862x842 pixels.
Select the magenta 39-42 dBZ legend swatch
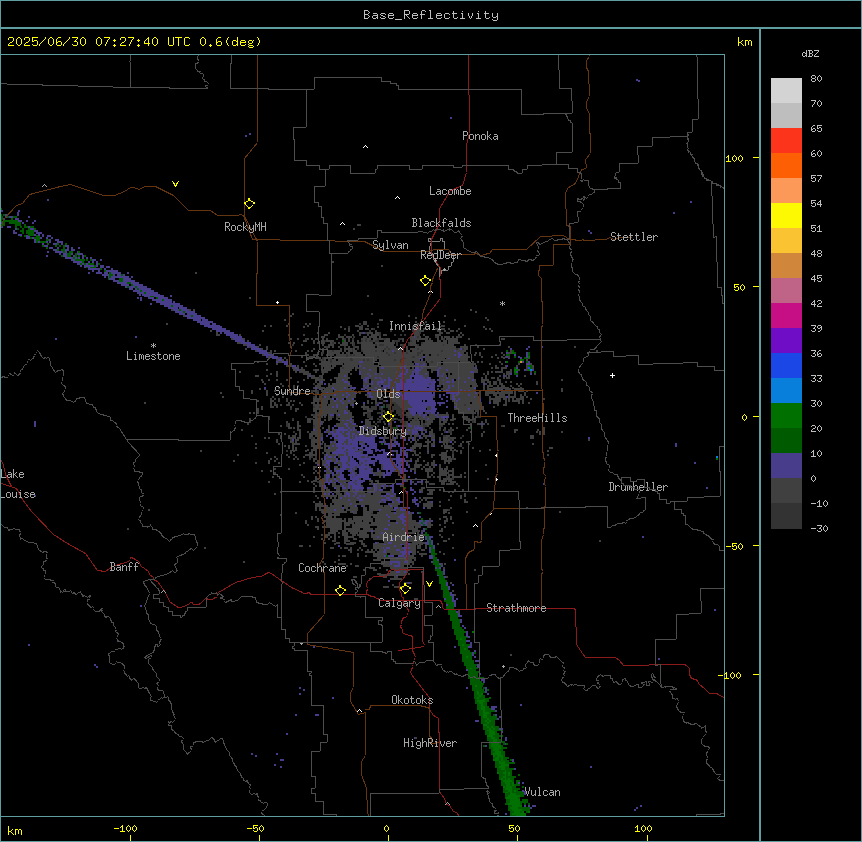pyautogui.click(x=786, y=315)
